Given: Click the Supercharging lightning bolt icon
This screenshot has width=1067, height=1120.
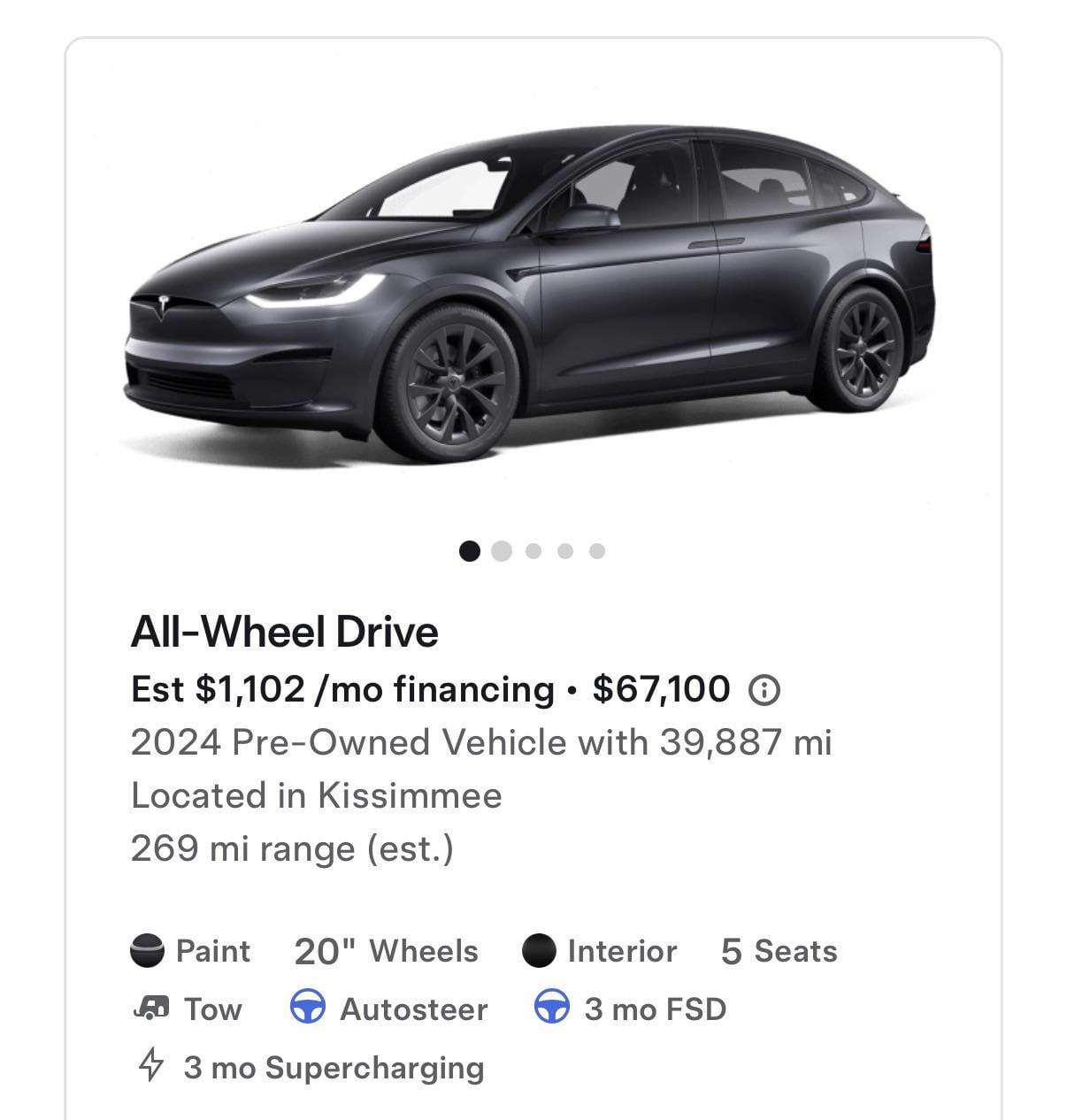Looking at the screenshot, I should (x=151, y=1065).
